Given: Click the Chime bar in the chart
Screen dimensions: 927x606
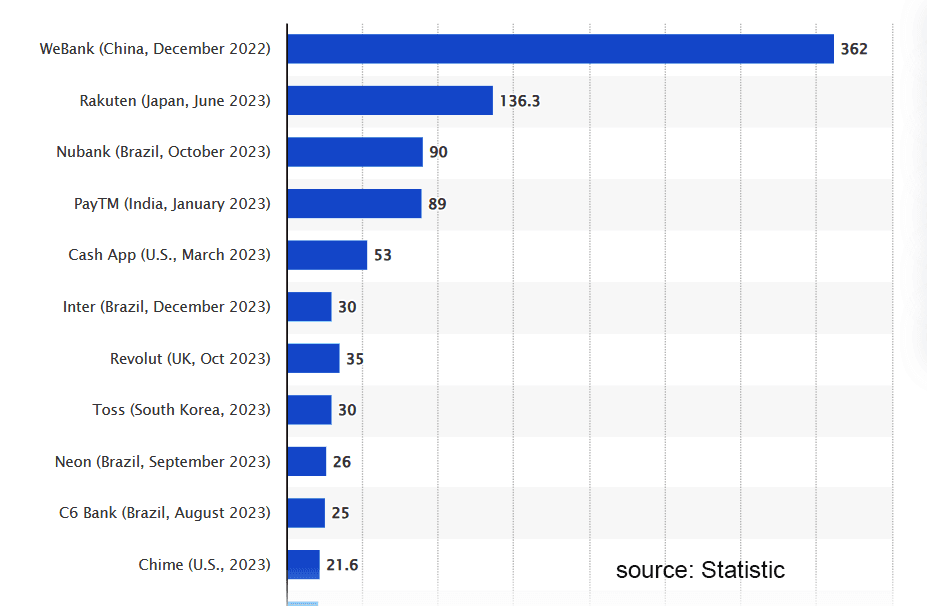Looking at the screenshot, I should (x=304, y=565).
